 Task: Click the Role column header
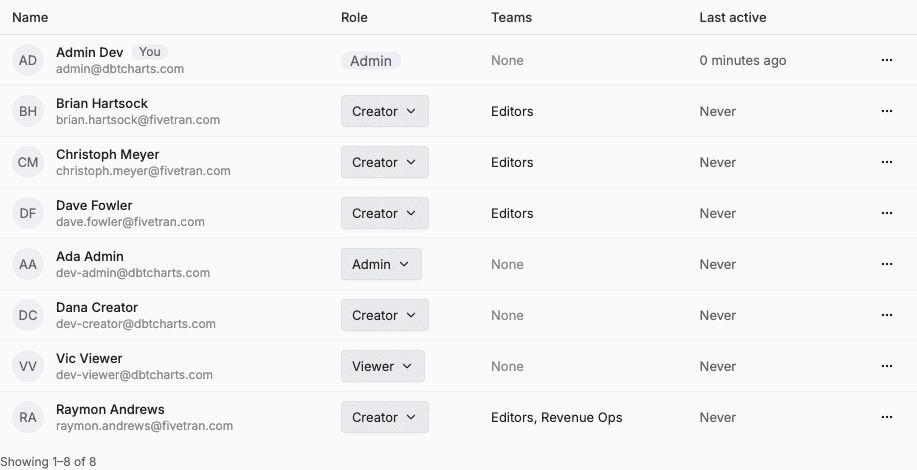pyautogui.click(x=354, y=18)
